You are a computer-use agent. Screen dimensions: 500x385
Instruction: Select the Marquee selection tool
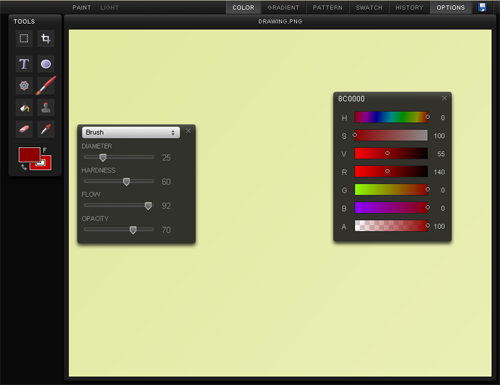click(x=24, y=38)
